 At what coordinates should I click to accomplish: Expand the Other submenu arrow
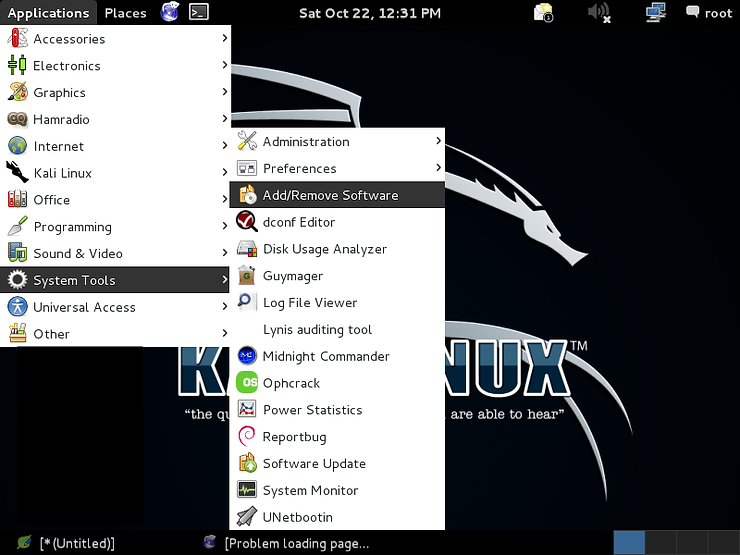(225, 333)
